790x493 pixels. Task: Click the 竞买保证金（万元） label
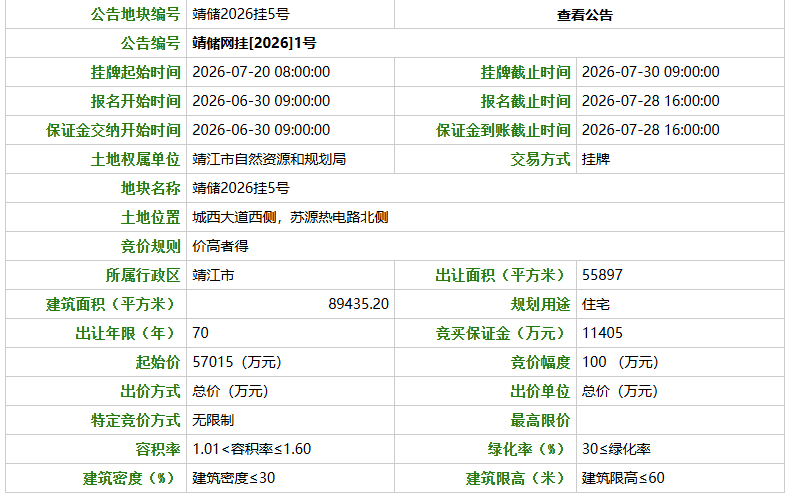502,333
